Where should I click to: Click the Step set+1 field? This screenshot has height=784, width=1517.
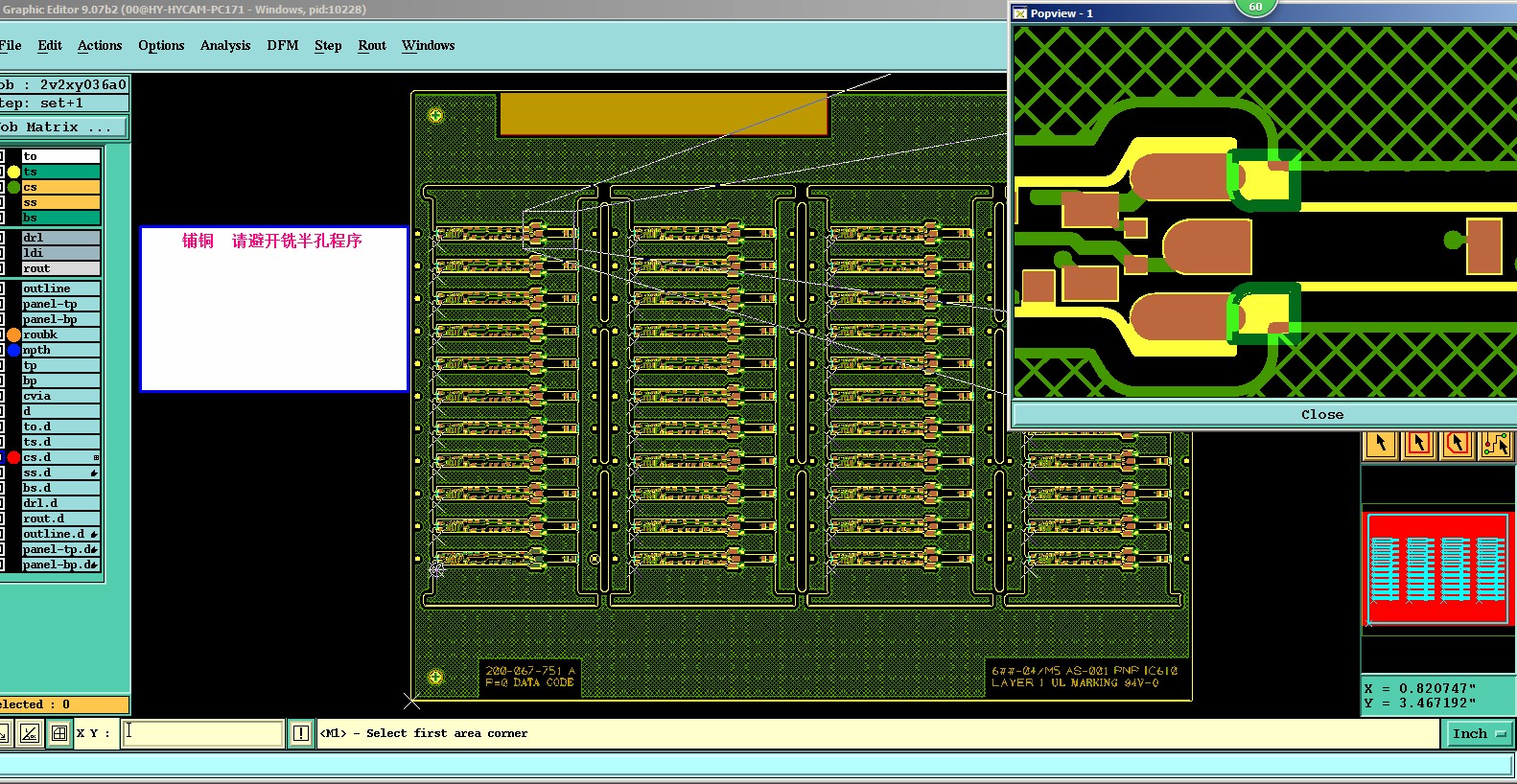(x=63, y=103)
